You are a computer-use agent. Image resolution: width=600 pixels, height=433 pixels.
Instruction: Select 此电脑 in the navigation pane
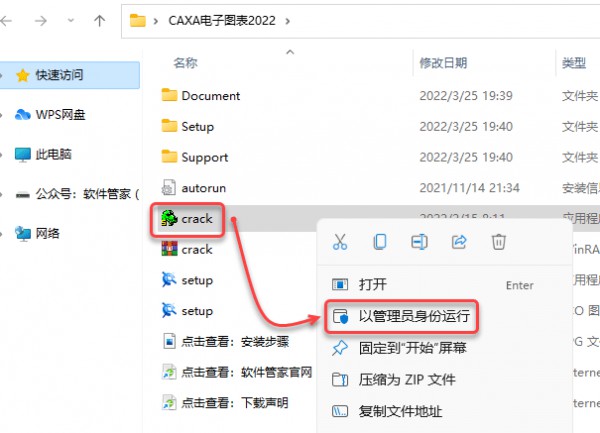tap(54, 154)
